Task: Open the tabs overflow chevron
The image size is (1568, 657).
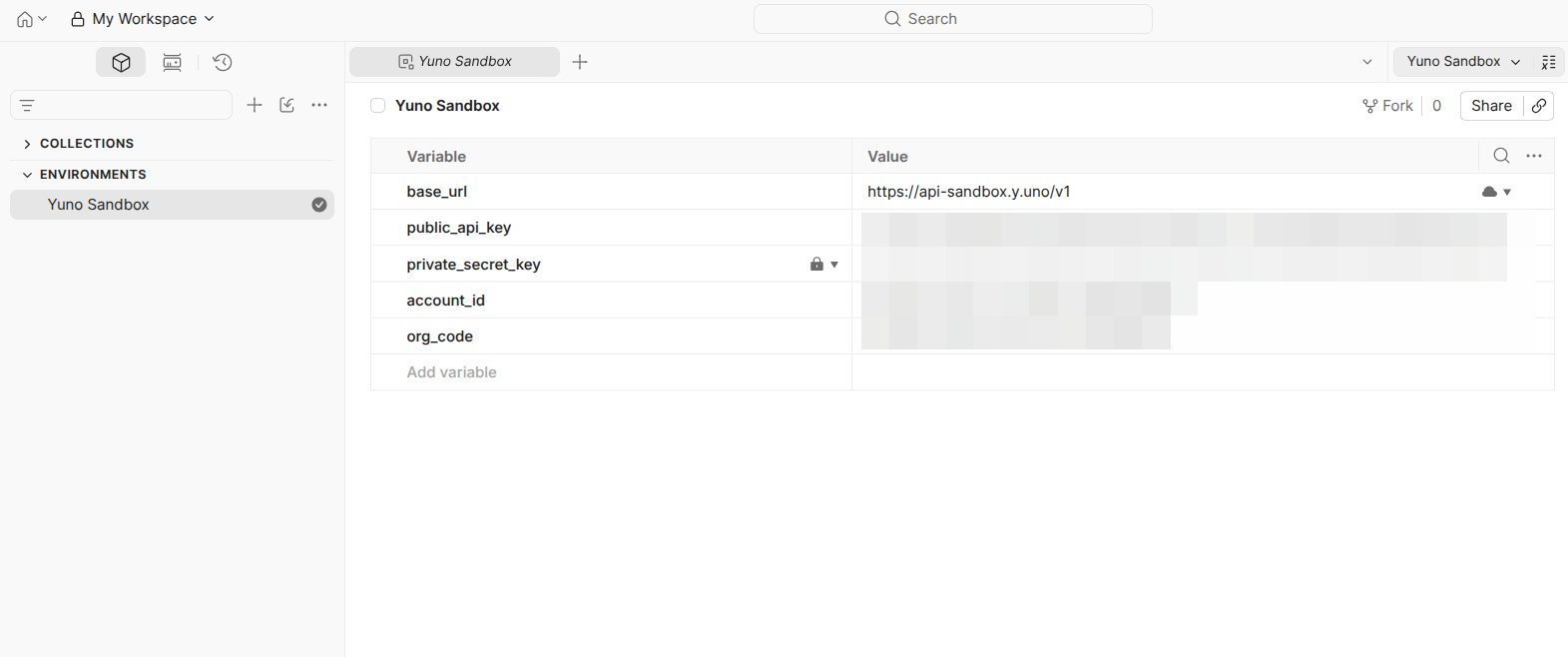Action: tap(1367, 62)
